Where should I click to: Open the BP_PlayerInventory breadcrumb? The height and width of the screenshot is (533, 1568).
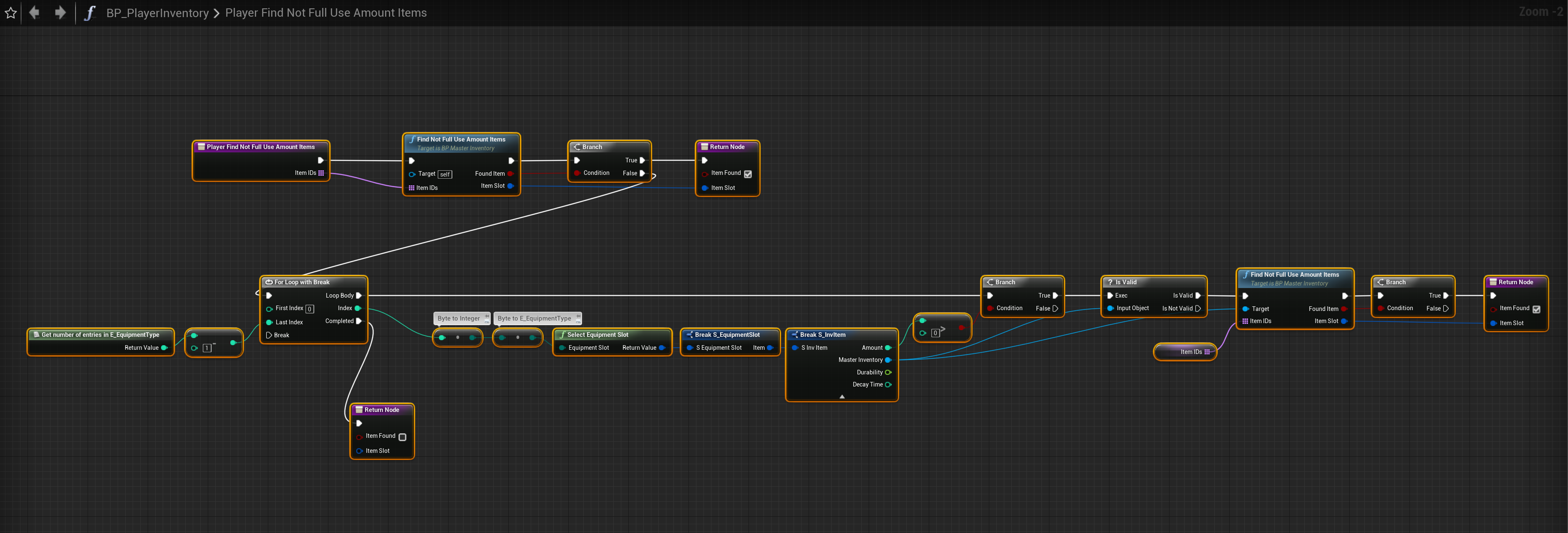click(x=157, y=13)
